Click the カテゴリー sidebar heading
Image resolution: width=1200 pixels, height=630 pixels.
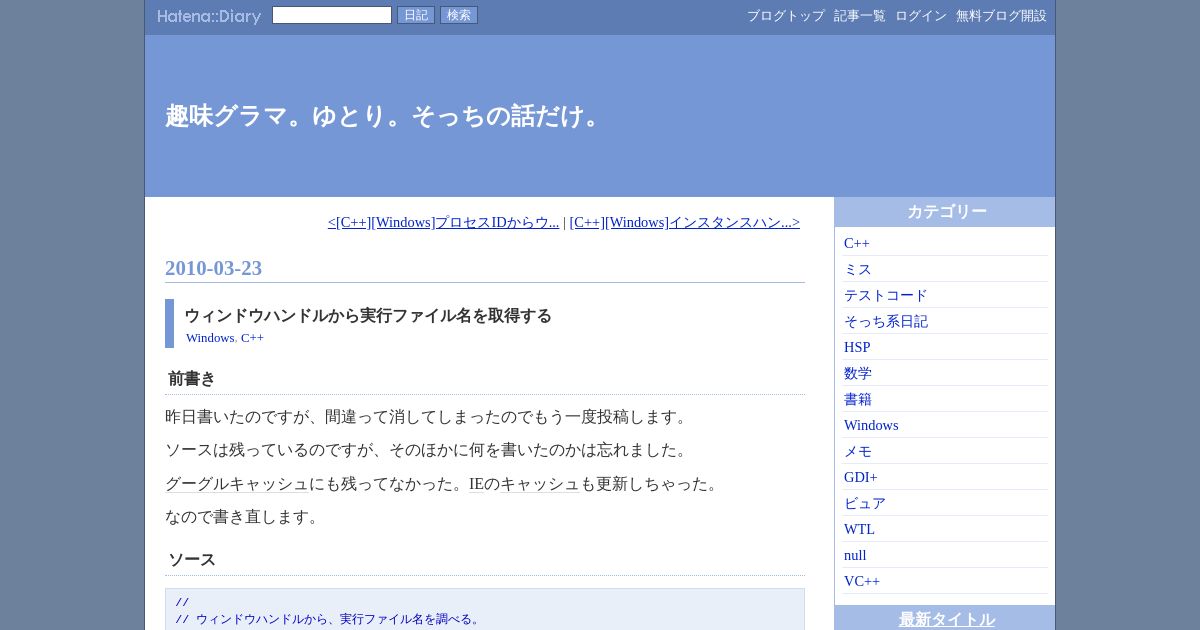pyautogui.click(x=947, y=212)
